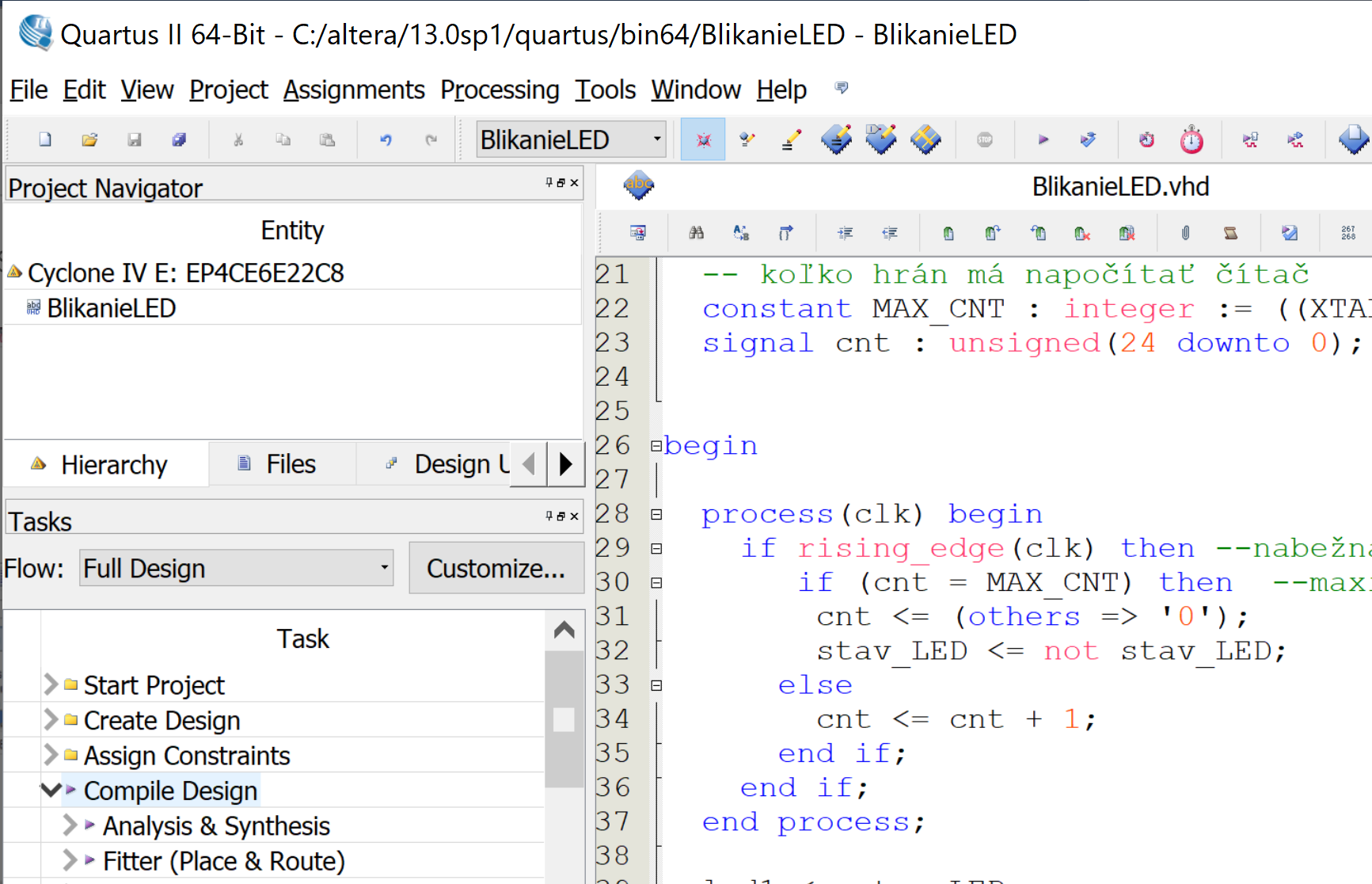The height and width of the screenshot is (884, 1372).
Task: Click the Stop Processing icon
Action: pyautogui.click(x=984, y=140)
